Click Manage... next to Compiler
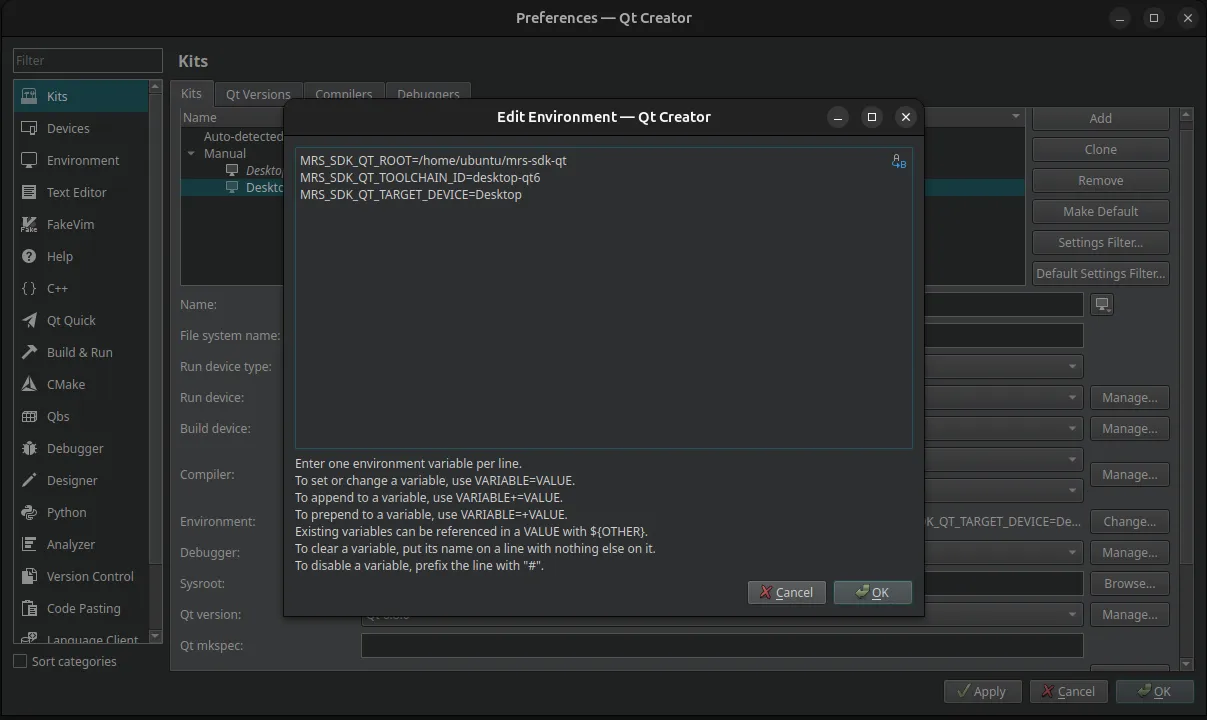Screen dimensions: 1207x720 (x=1129, y=474)
